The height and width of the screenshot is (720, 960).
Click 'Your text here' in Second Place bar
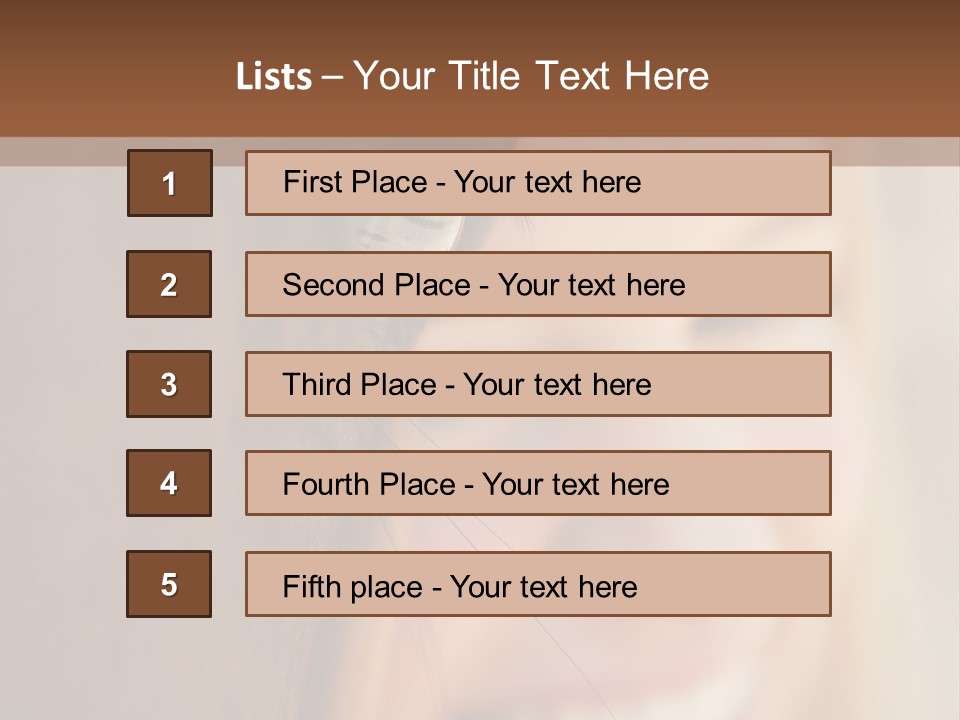[x=591, y=285]
